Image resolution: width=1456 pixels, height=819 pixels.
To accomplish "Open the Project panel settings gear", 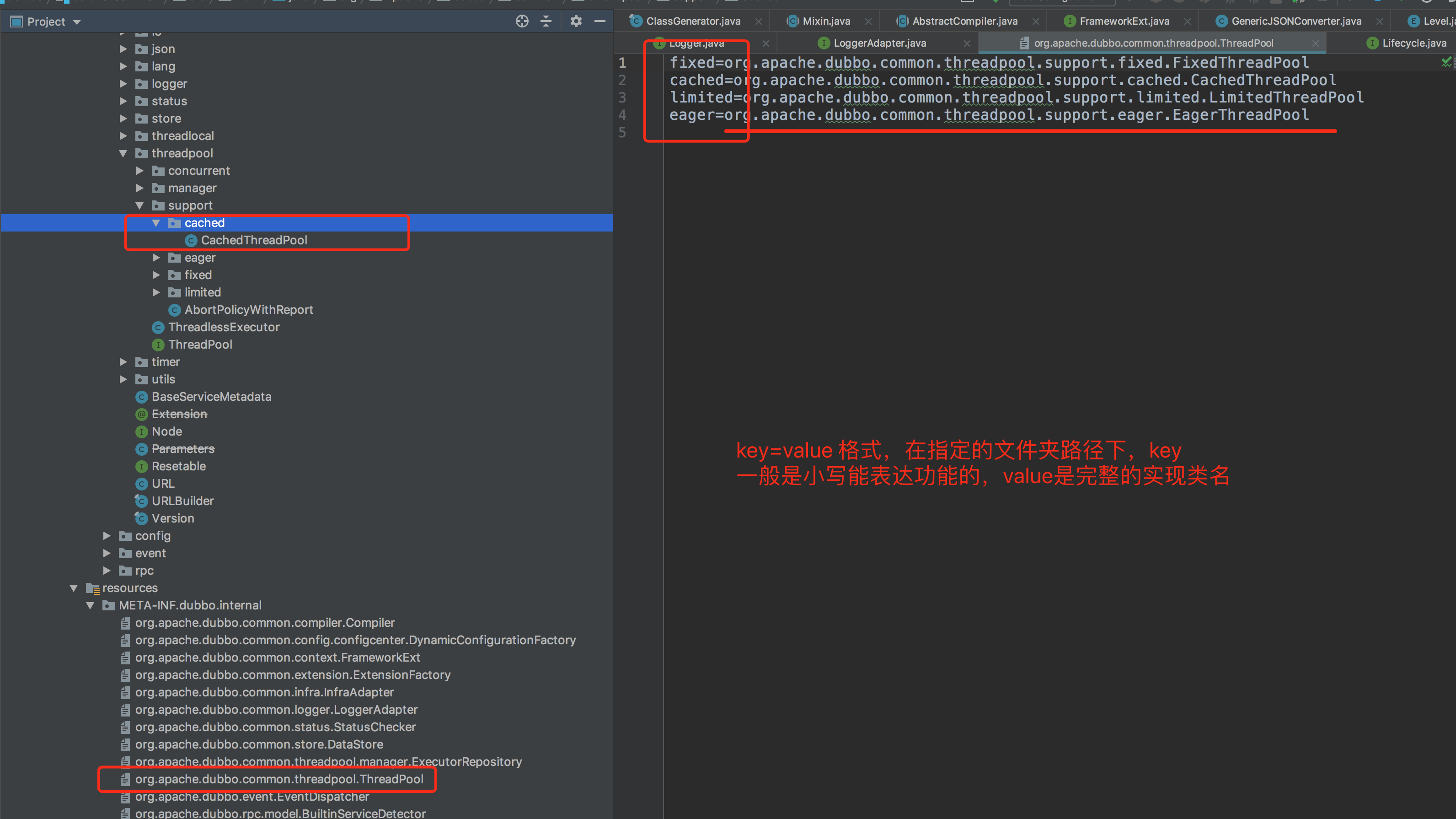I will 576,22.
